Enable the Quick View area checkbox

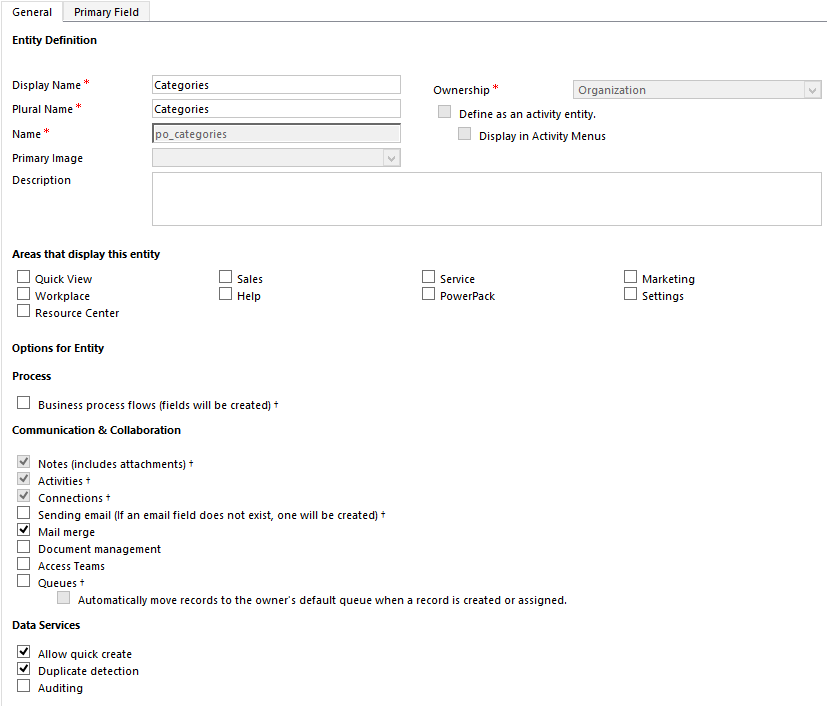[24, 278]
